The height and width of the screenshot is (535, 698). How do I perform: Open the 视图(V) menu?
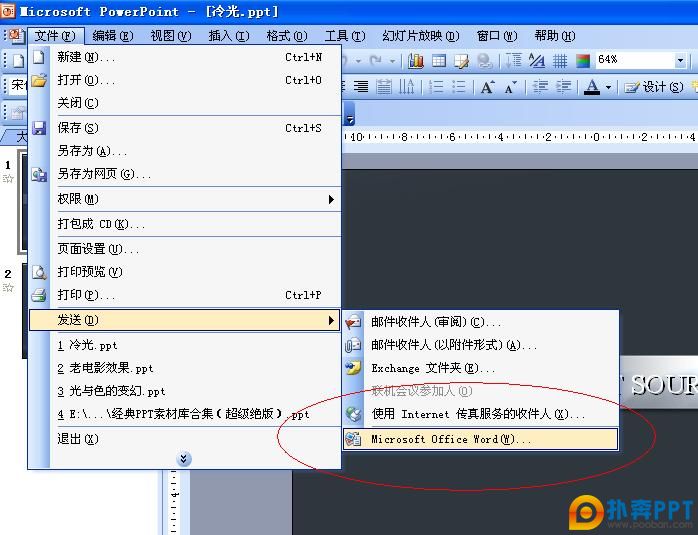[170, 36]
